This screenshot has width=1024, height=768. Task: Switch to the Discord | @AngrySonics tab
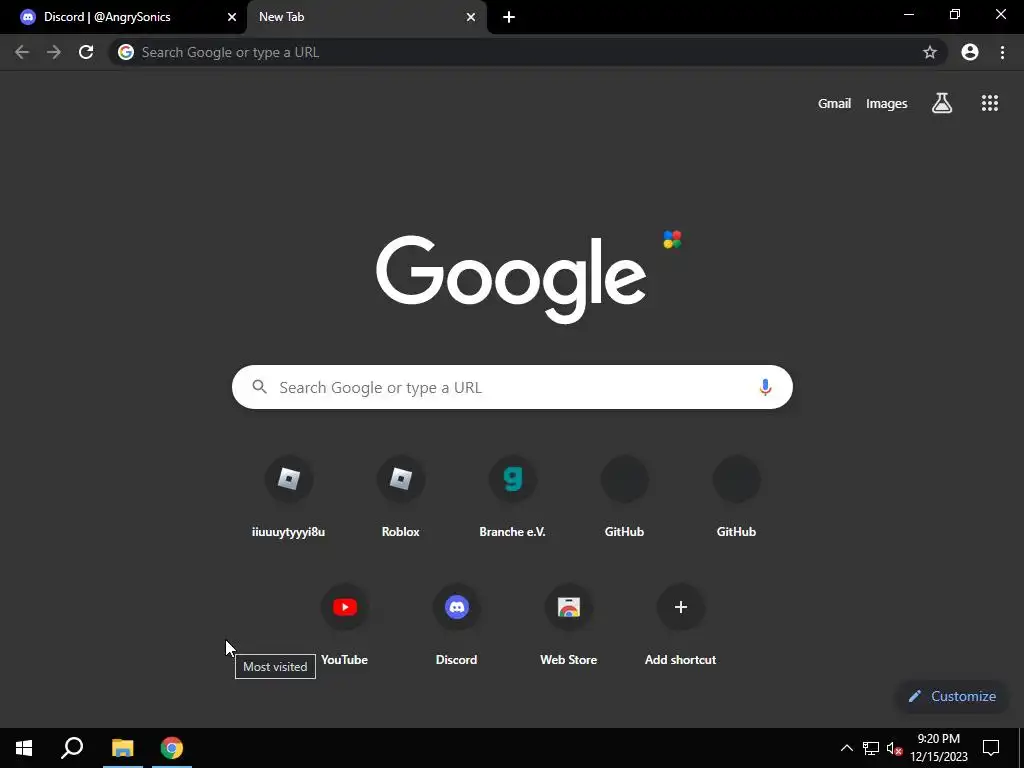[123, 17]
